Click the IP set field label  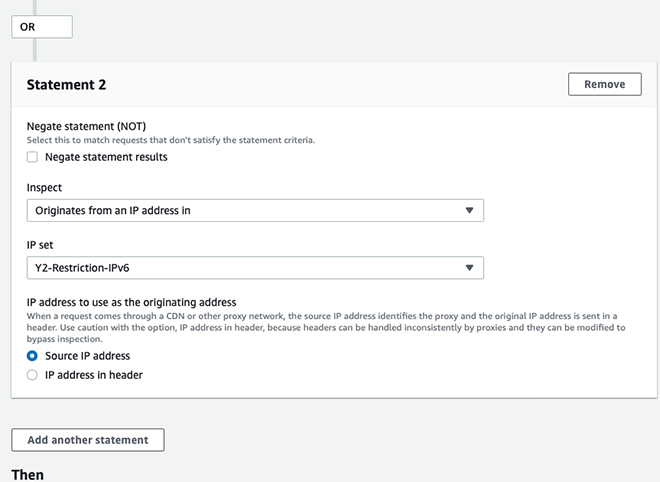point(40,245)
